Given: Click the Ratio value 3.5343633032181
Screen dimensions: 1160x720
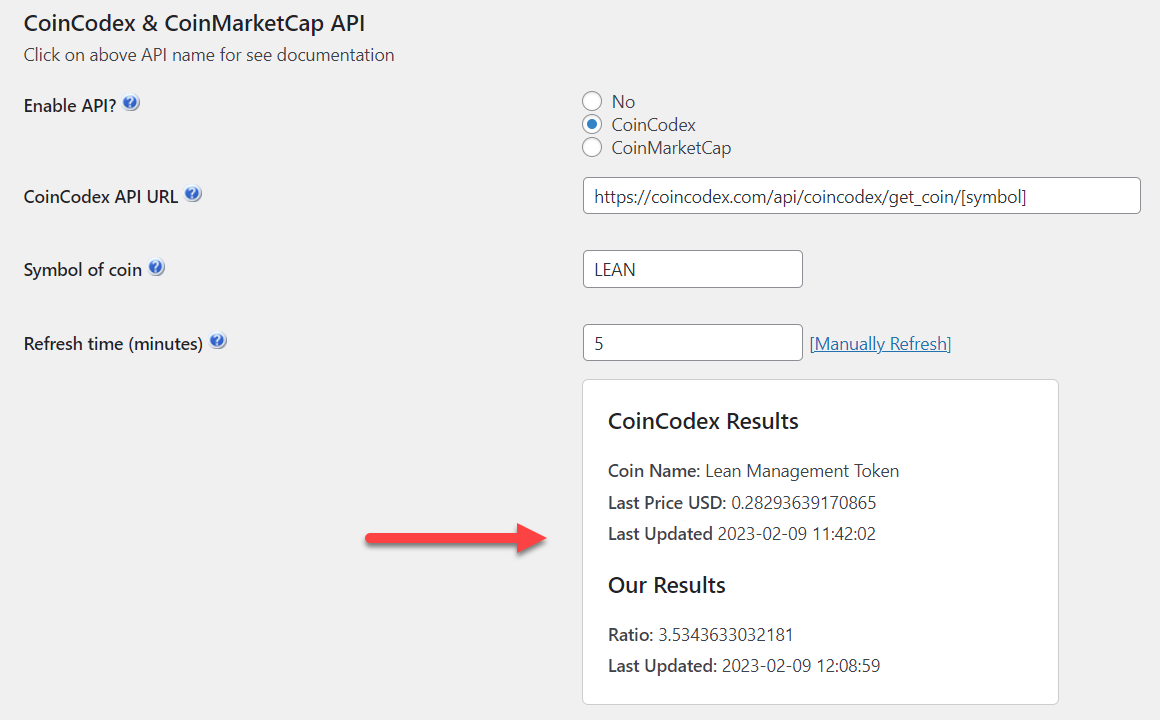Looking at the screenshot, I should [x=726, y=635].
